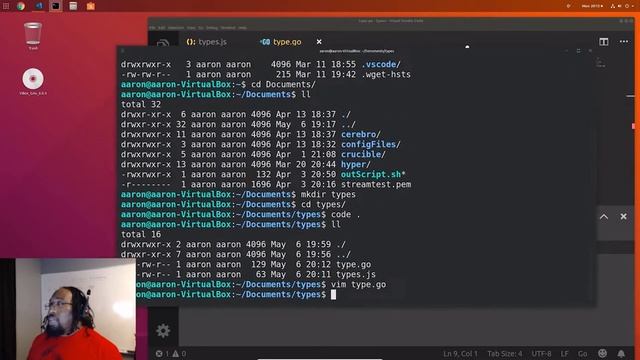Viewport: 640px width, 360px height.
Task: Select the Go language mode indicator
Action: (x=582, y=353)
